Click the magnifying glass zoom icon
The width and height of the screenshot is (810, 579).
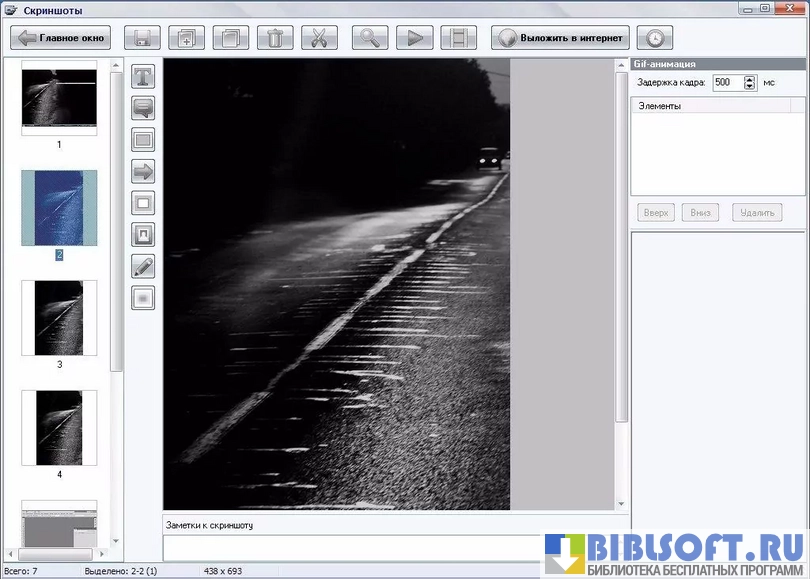[x=370, y=39]
